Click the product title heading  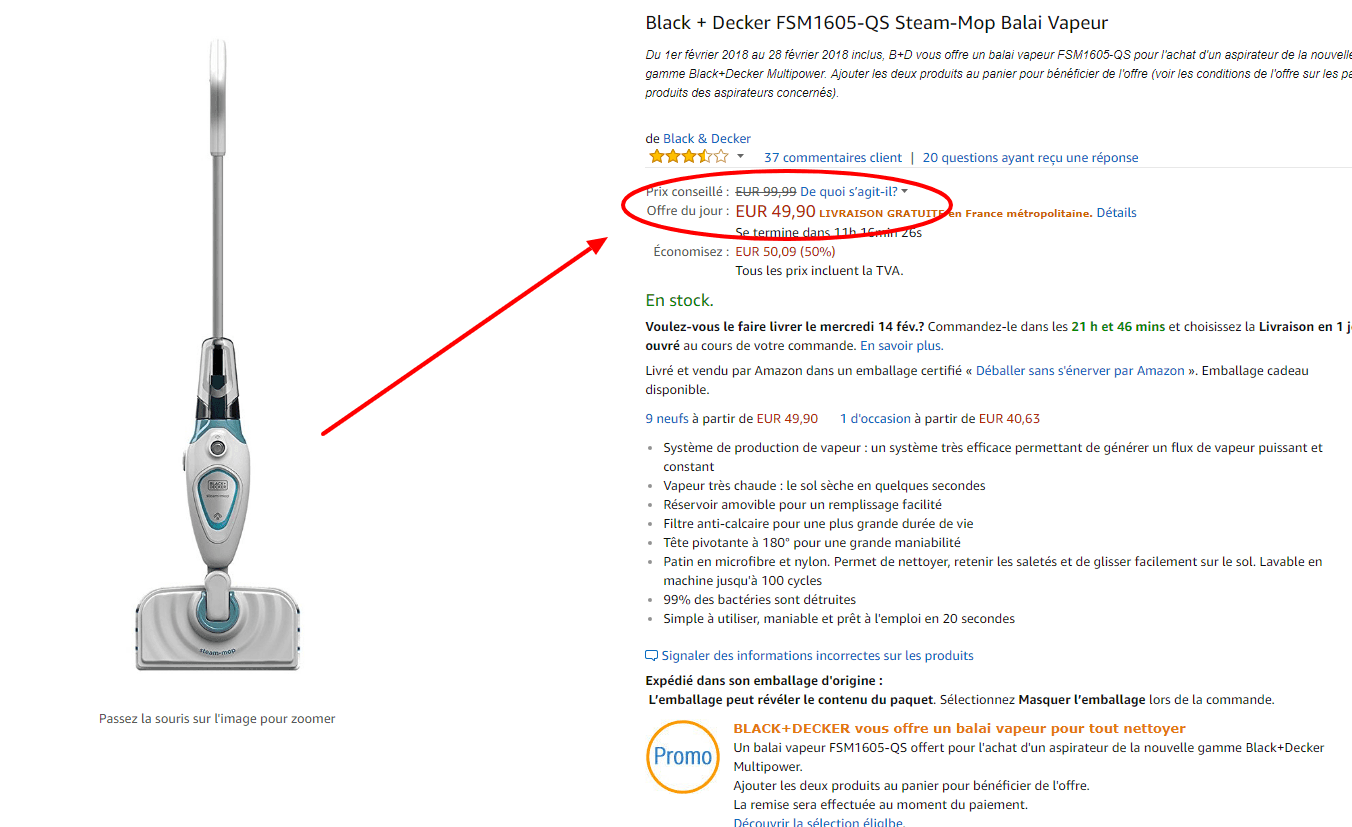click(877, 22)
